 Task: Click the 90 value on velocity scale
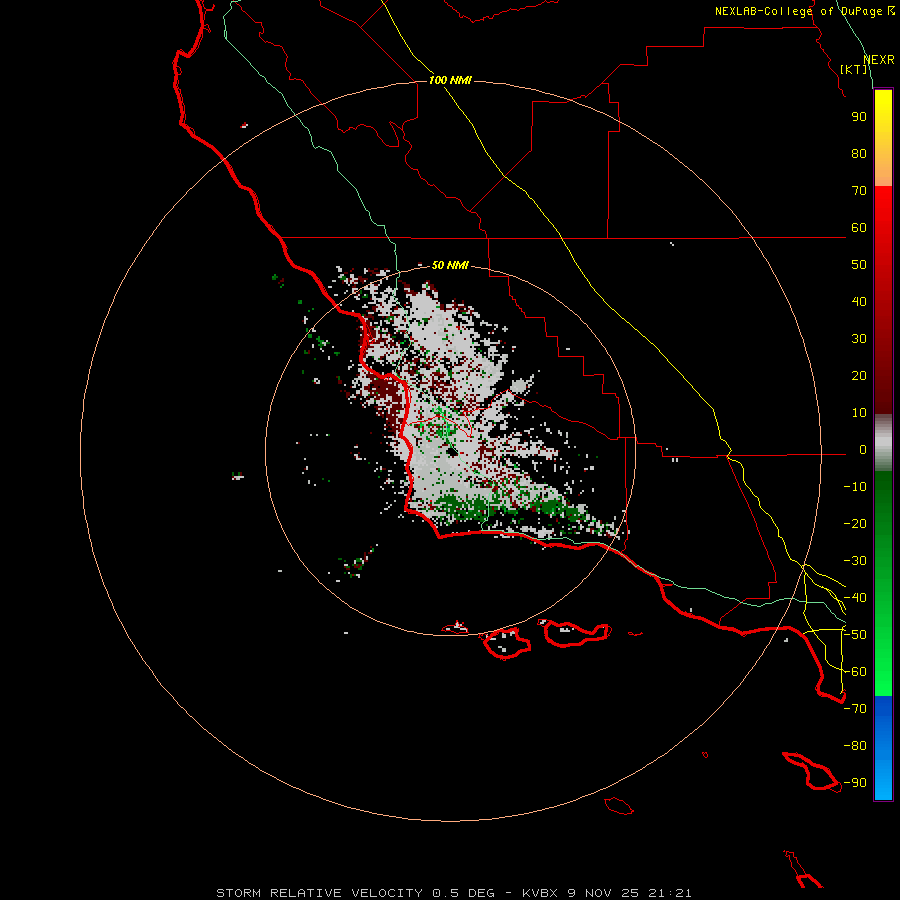click(859, 117)
